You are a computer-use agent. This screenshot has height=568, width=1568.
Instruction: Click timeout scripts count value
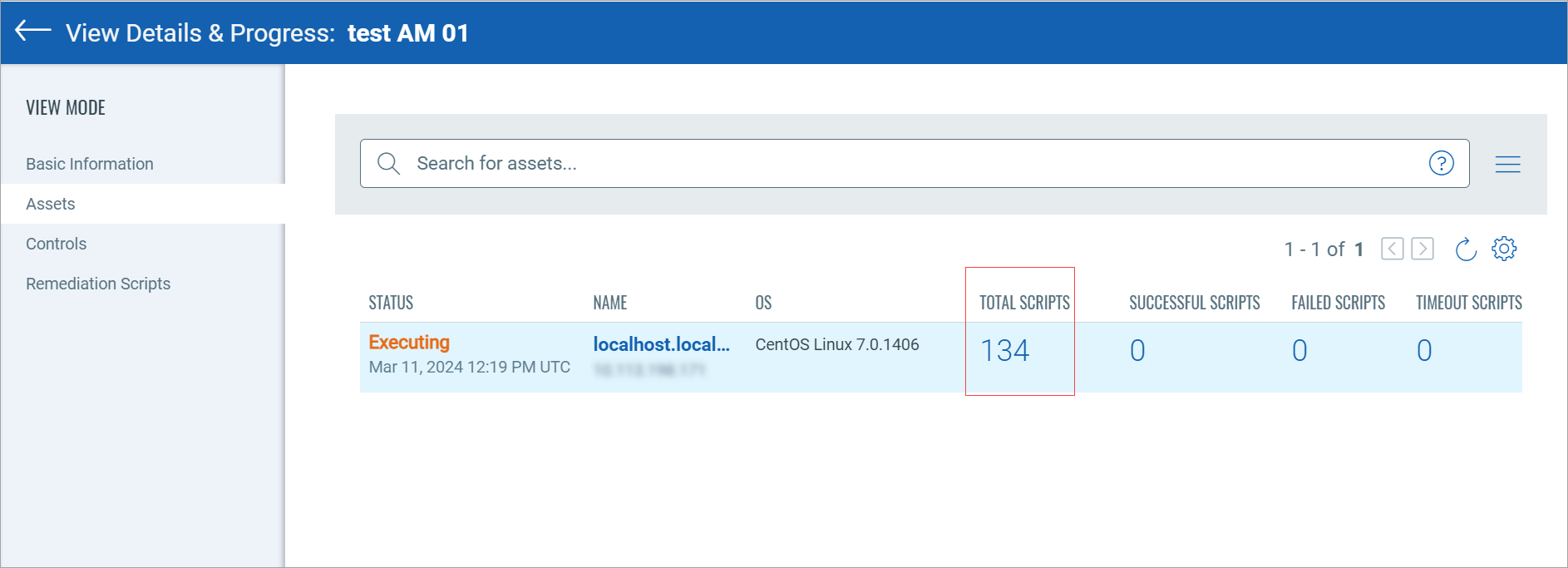[x=1424, y=351]
